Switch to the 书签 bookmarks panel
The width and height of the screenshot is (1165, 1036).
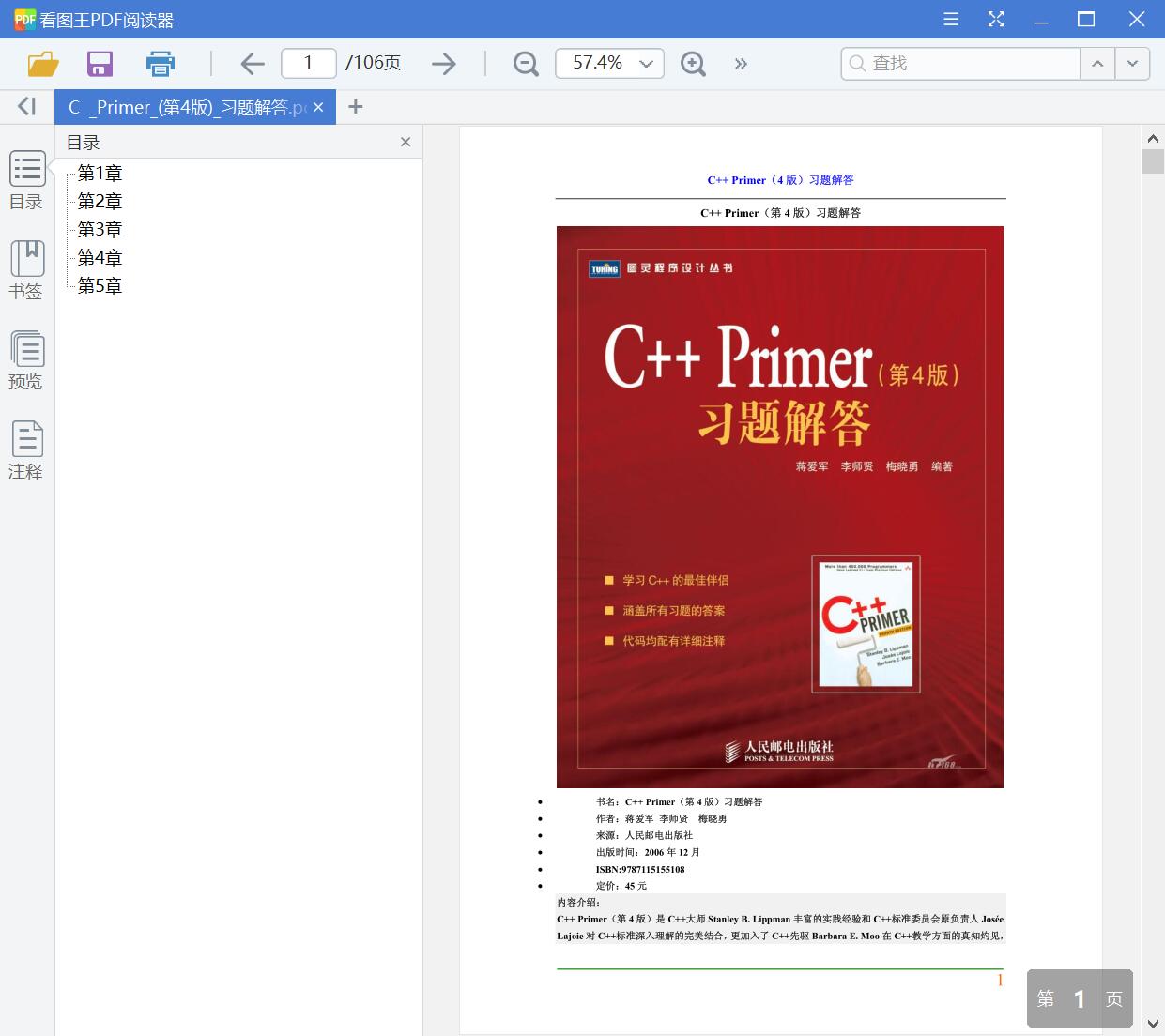[26, 271]
